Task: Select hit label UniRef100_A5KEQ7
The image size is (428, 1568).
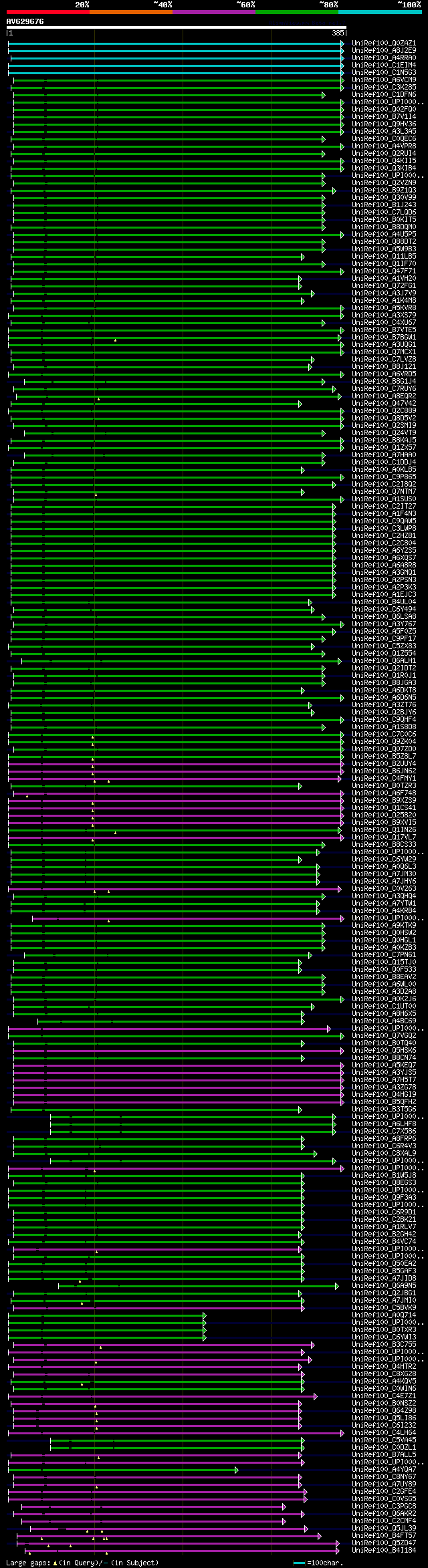Action: [x=384, y=1065]
